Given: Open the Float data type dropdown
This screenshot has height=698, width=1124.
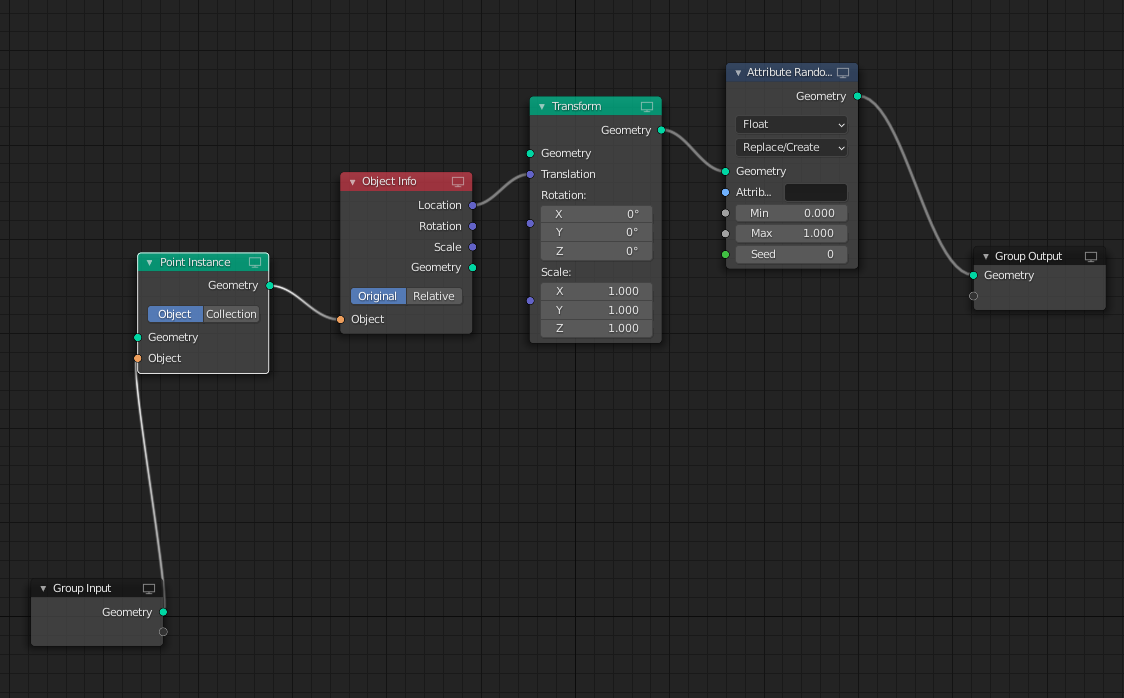Looking at the screenshot, I should coord(791,124).
